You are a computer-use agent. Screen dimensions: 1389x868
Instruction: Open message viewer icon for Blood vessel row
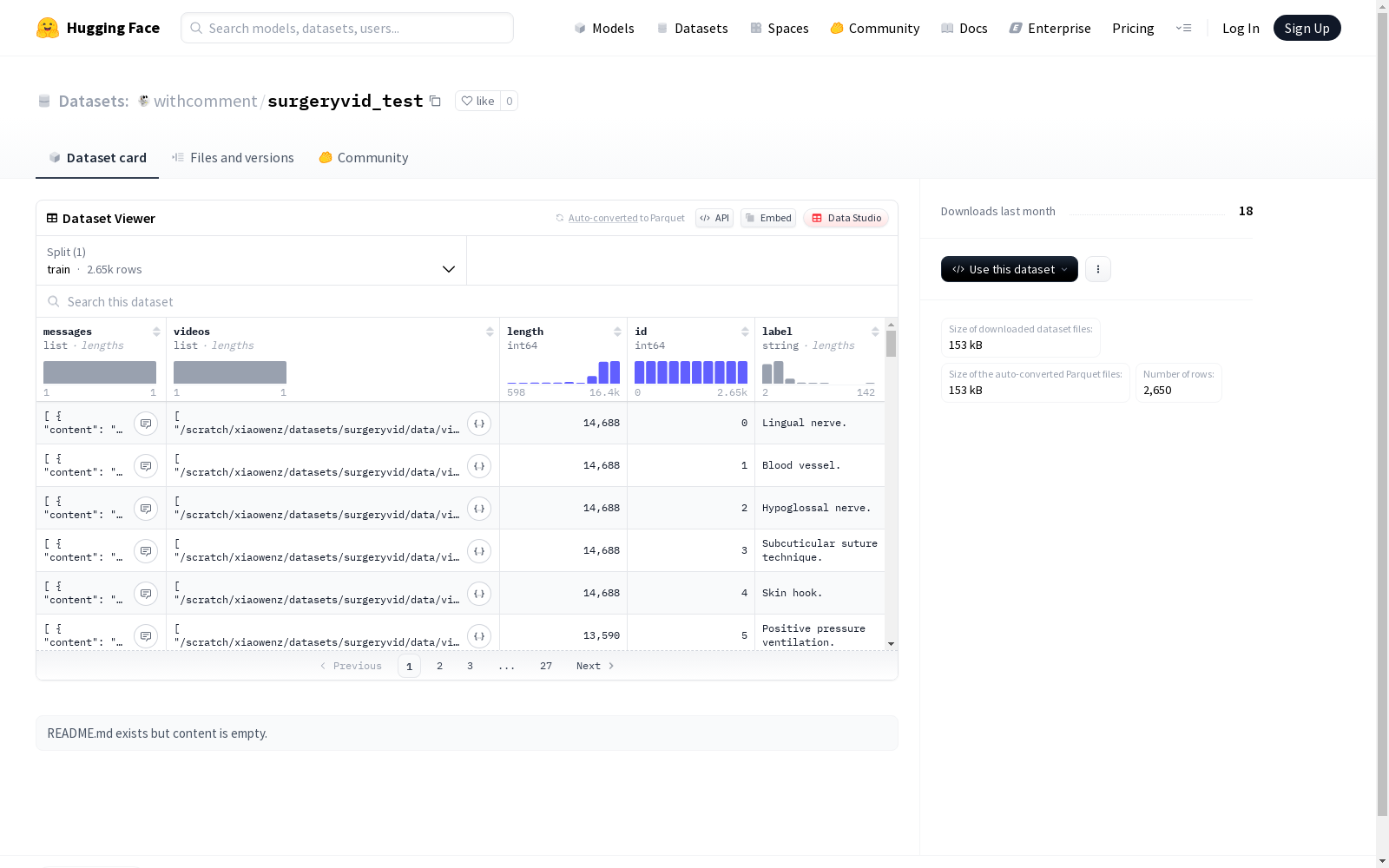tap(146, 466)
